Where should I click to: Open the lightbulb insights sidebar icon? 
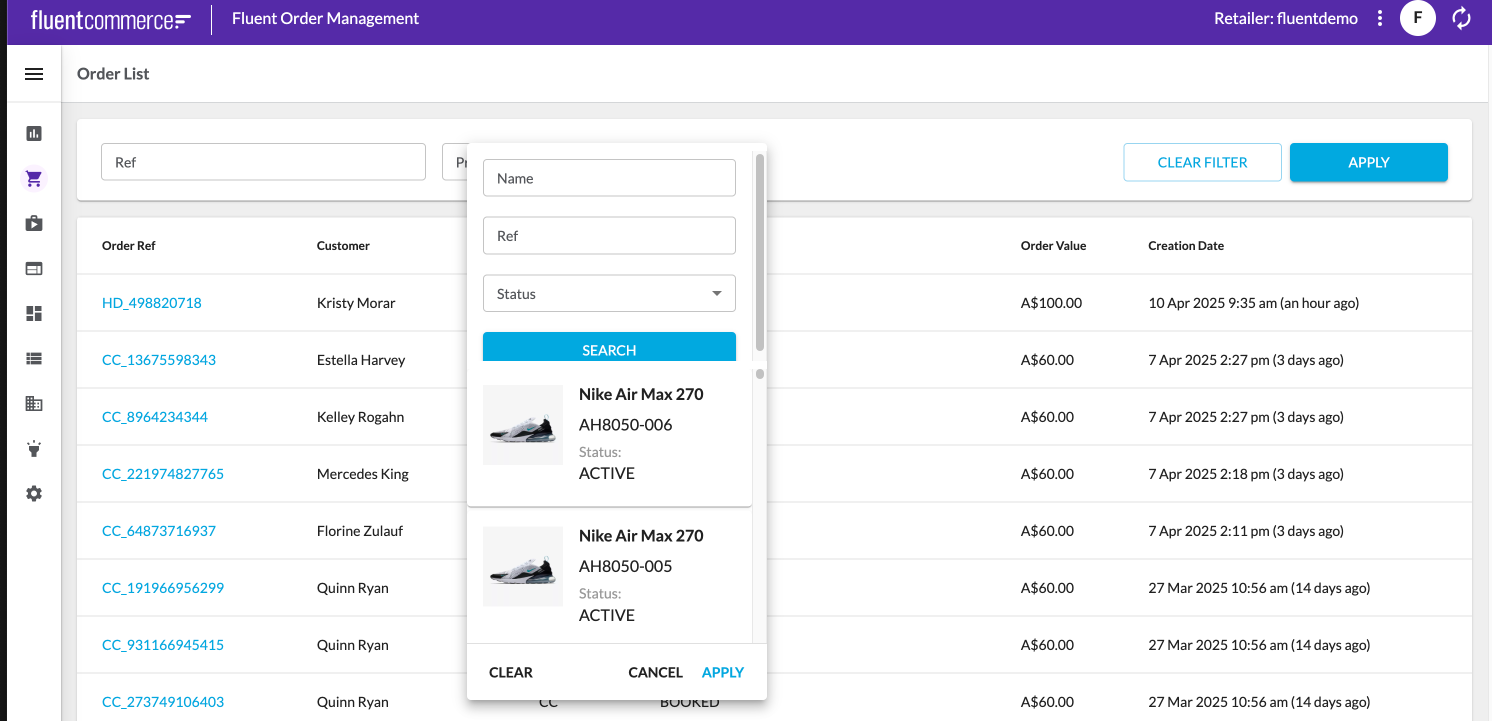click(x=34, y=449)
